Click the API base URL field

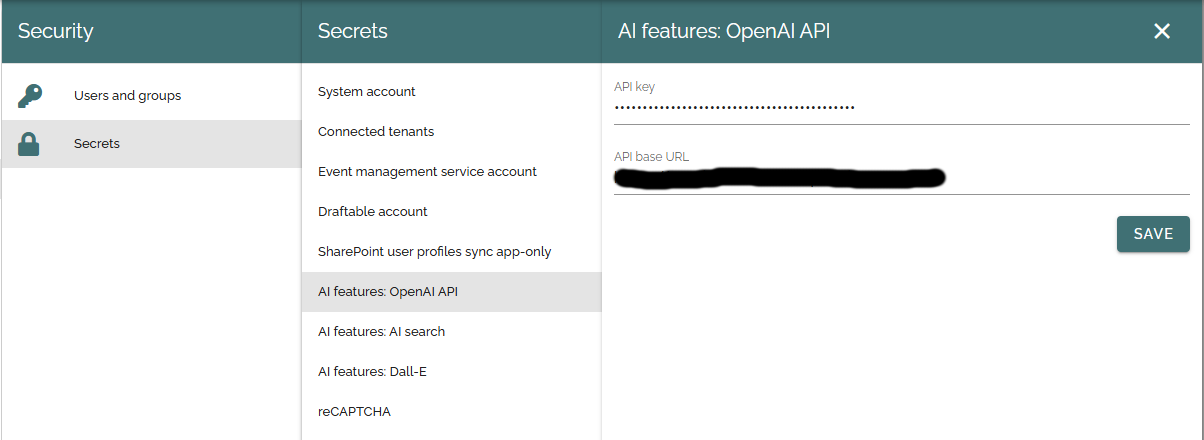tap(902, 179)
